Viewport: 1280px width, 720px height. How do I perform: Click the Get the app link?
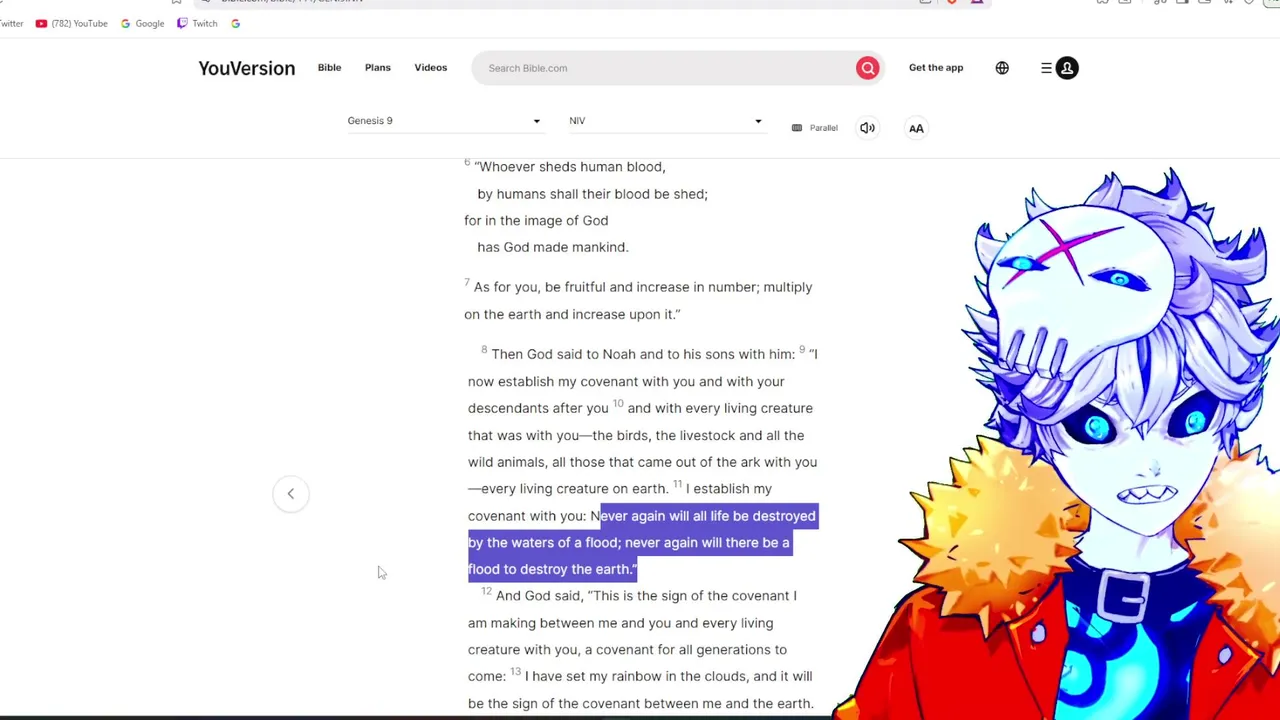936,67
